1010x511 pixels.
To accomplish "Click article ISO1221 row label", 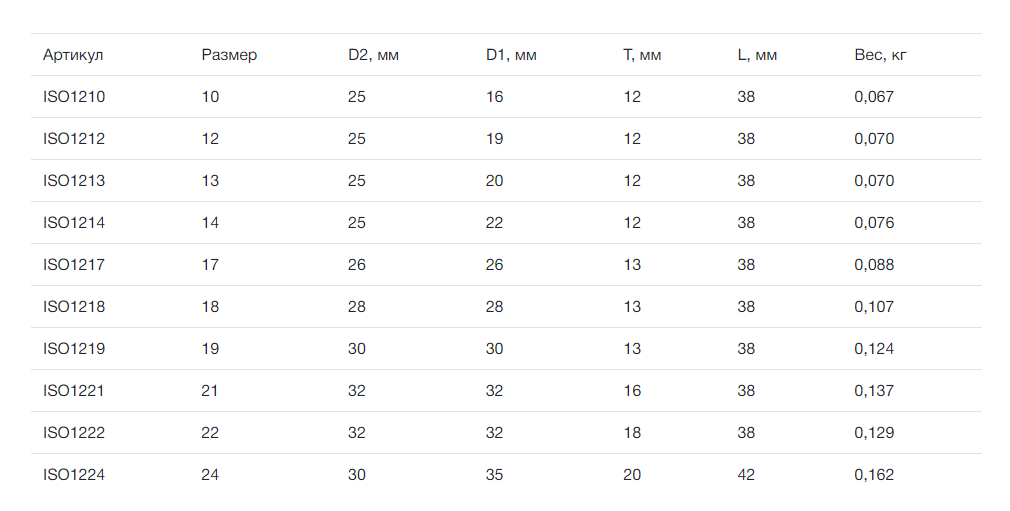I will 73,390.
